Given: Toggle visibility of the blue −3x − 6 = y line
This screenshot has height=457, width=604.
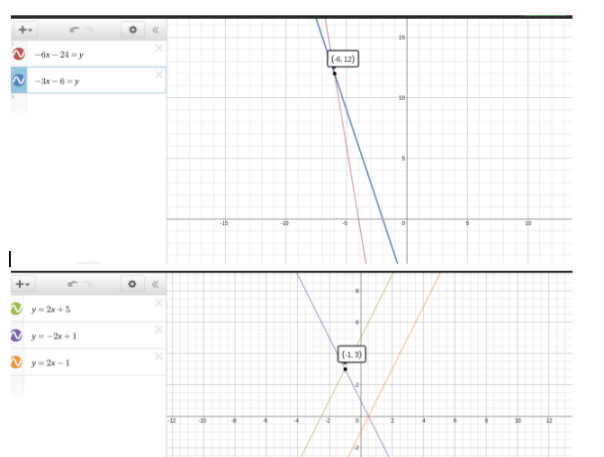Looking at the screenshot, I should point(18,81).
